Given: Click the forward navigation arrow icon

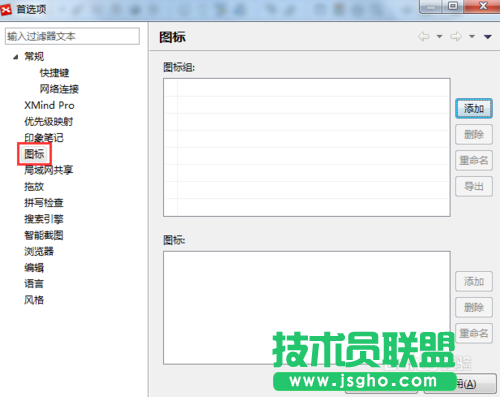Looking at the screenshot, I should point(456,36).
